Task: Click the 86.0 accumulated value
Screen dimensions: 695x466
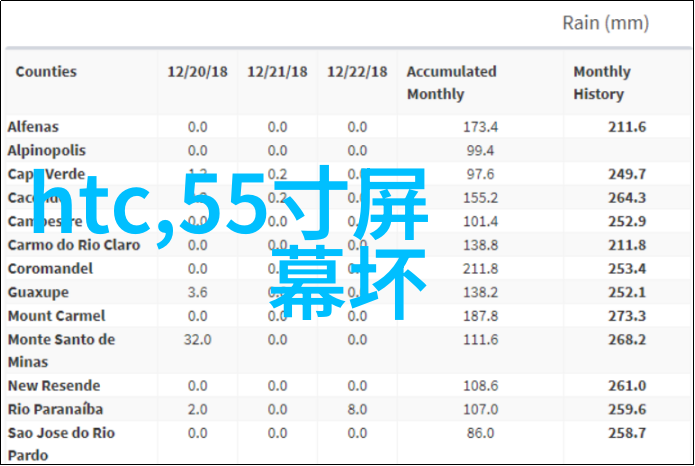Action: tap(480, 433)
